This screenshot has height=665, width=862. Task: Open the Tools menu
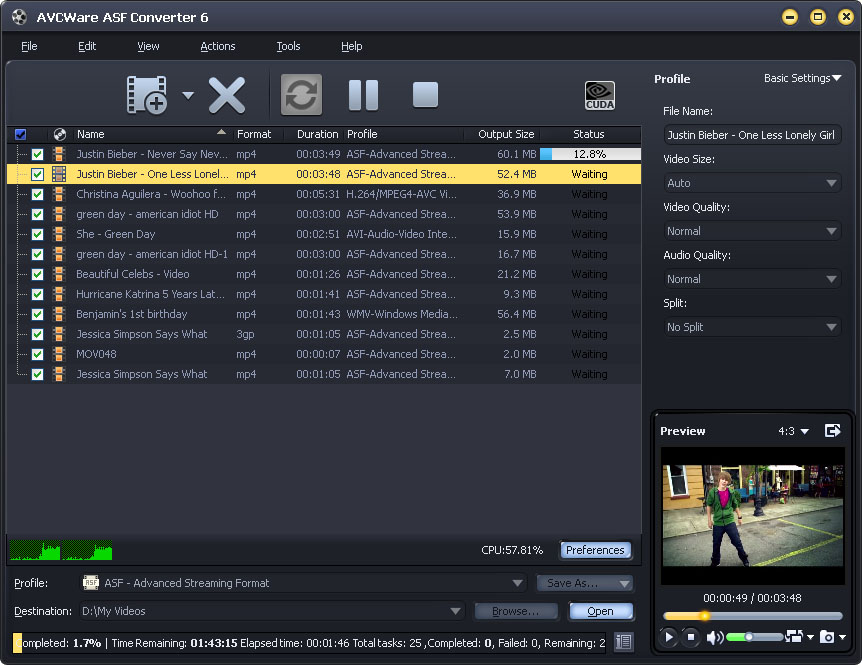tap(288, 46)
